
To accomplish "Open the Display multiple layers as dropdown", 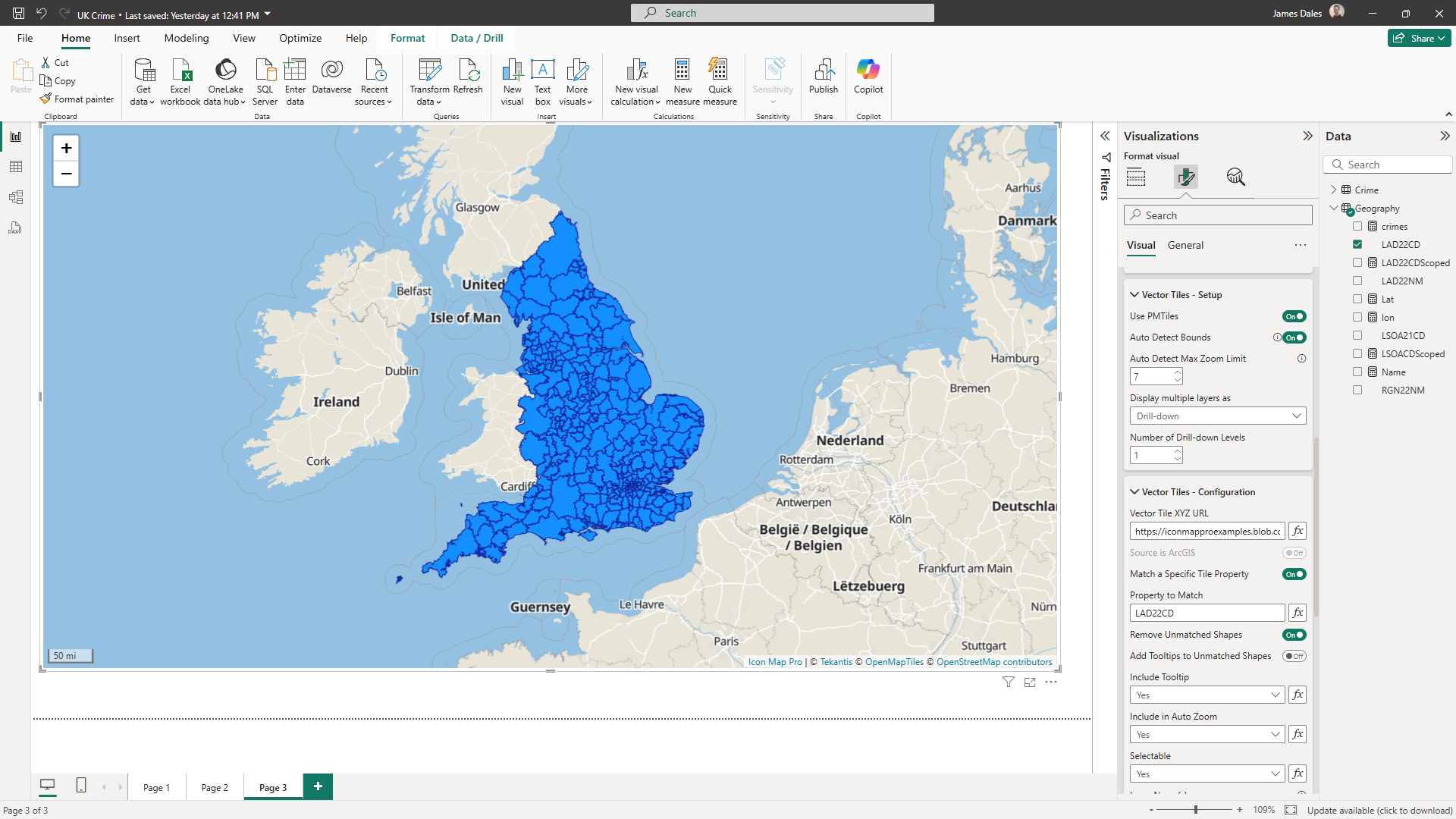I will 1217,416.
